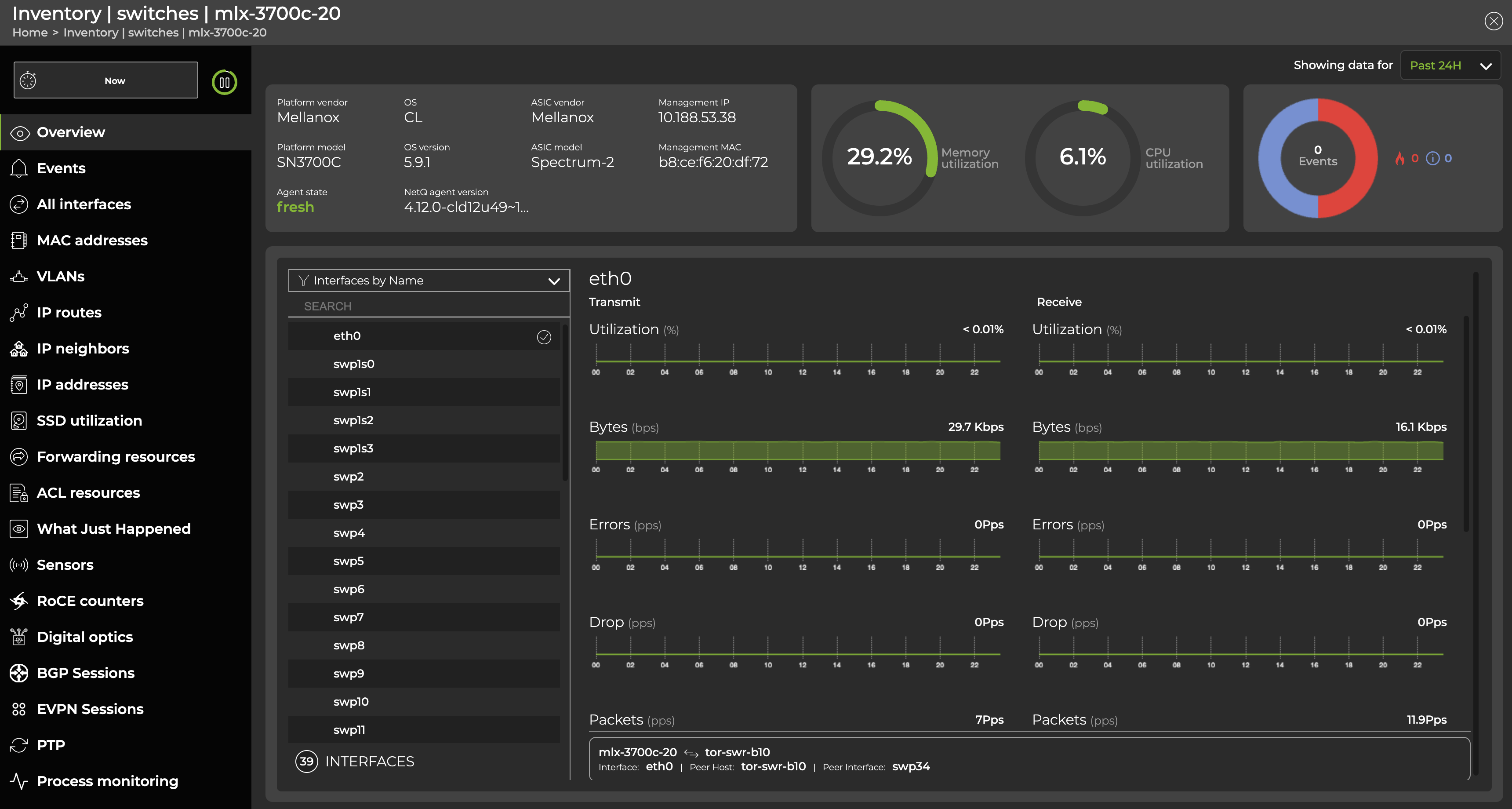Click the RoCE counters icon

pos(19,601)
